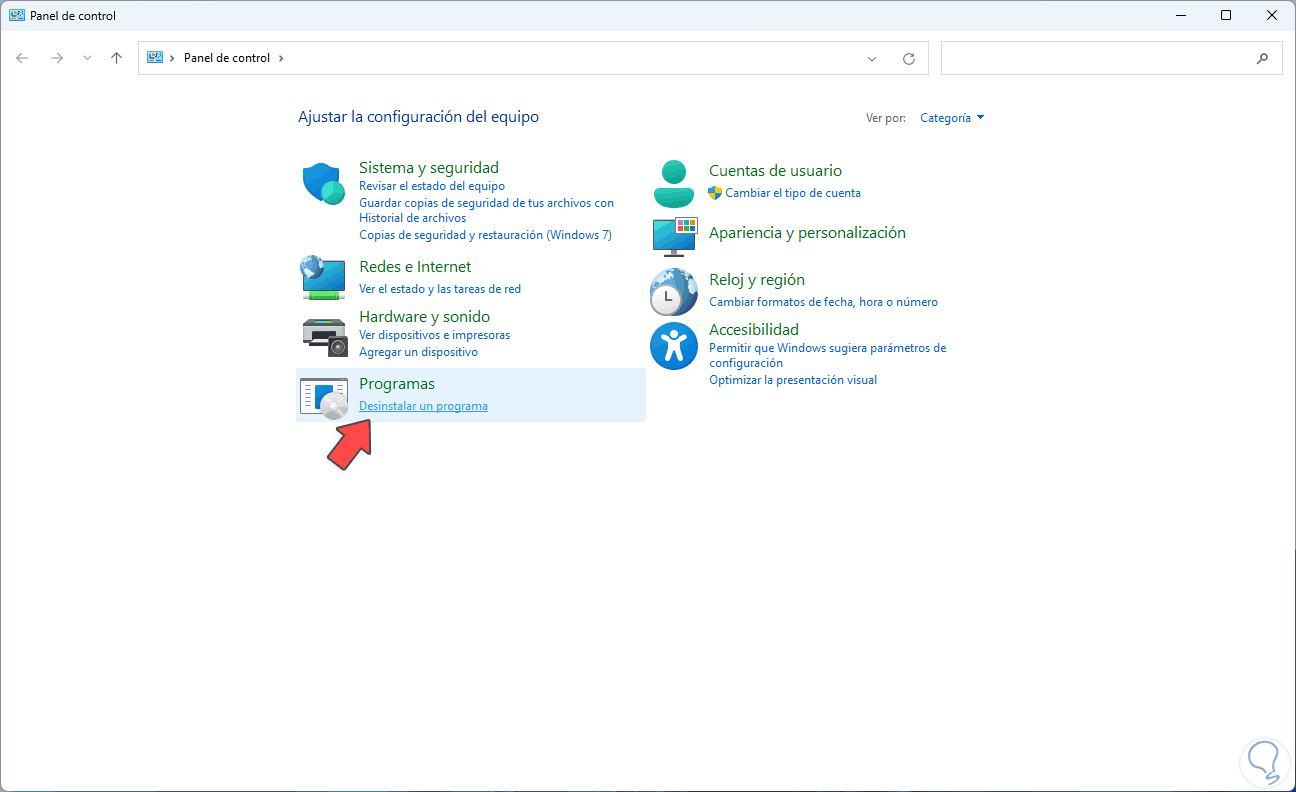
Task: Click the Panel de control title bar icon
Action: click(x=16, y=15)
